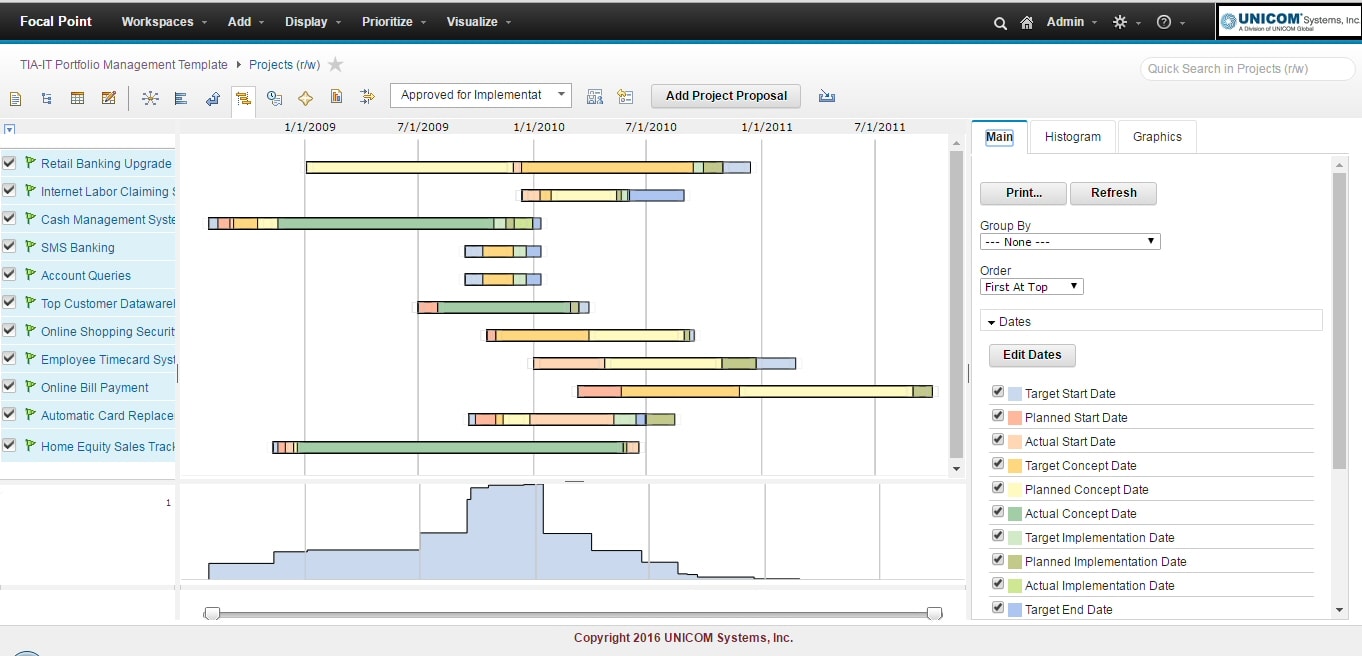Click the search magnifier in the top bar
Screen dimensions: 1362x656
(1000, 22)
